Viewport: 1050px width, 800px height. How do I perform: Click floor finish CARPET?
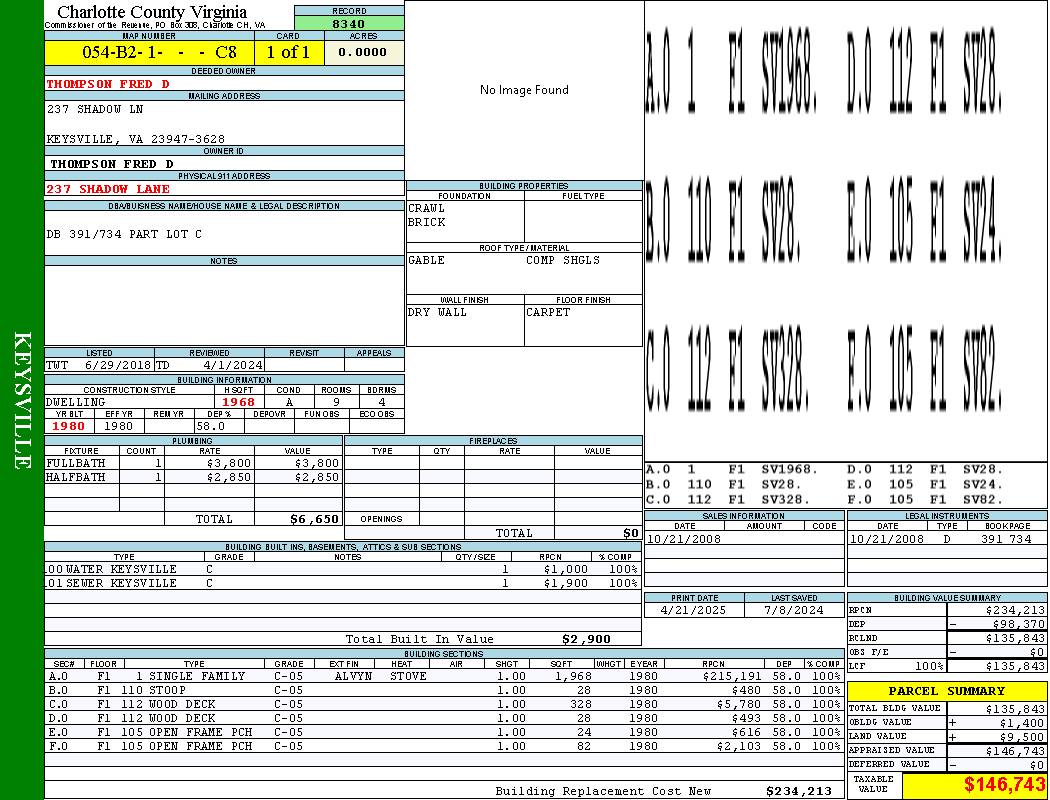(x=548, y=312)
